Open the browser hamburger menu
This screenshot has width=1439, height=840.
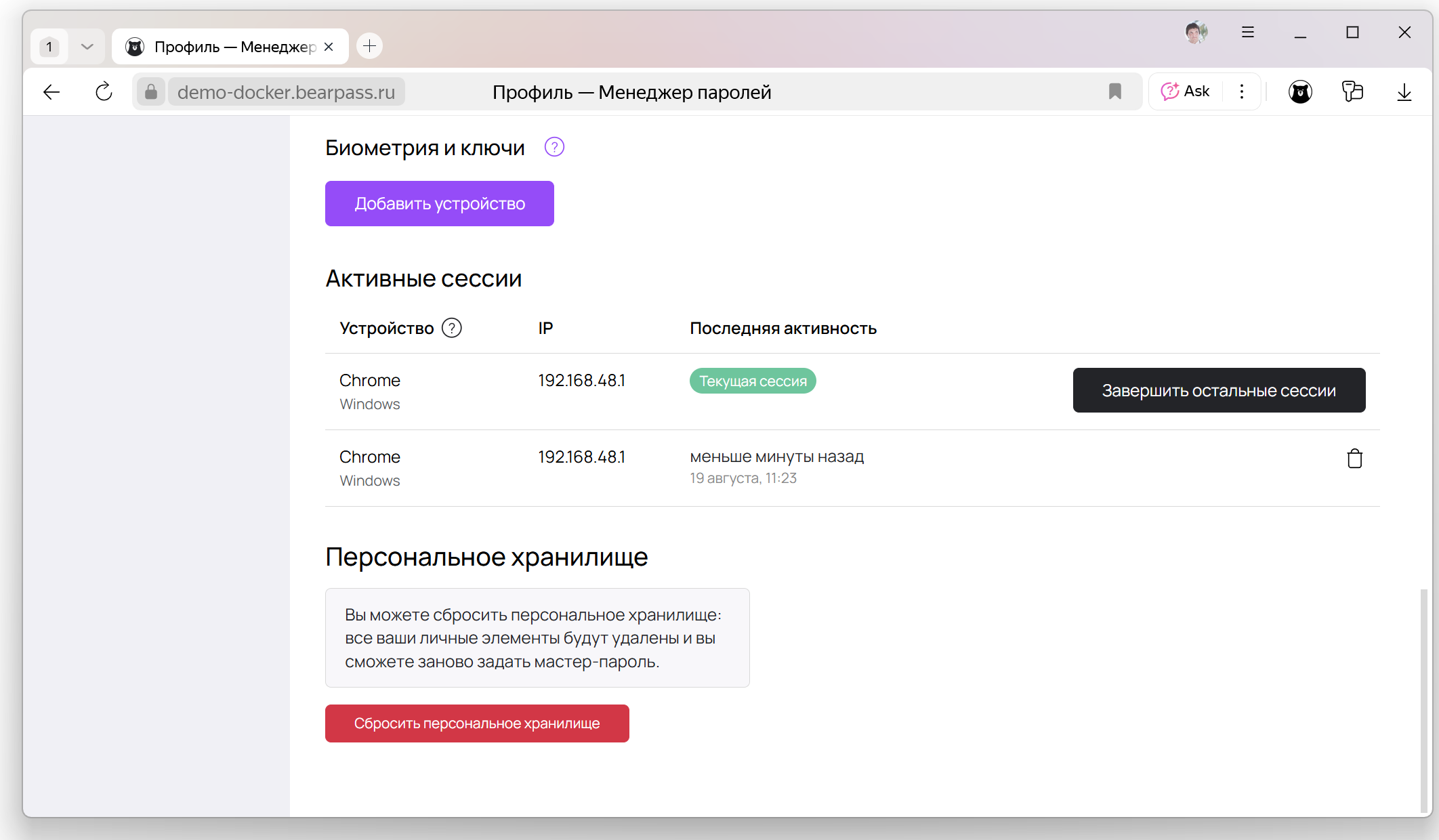(1247, 32)
